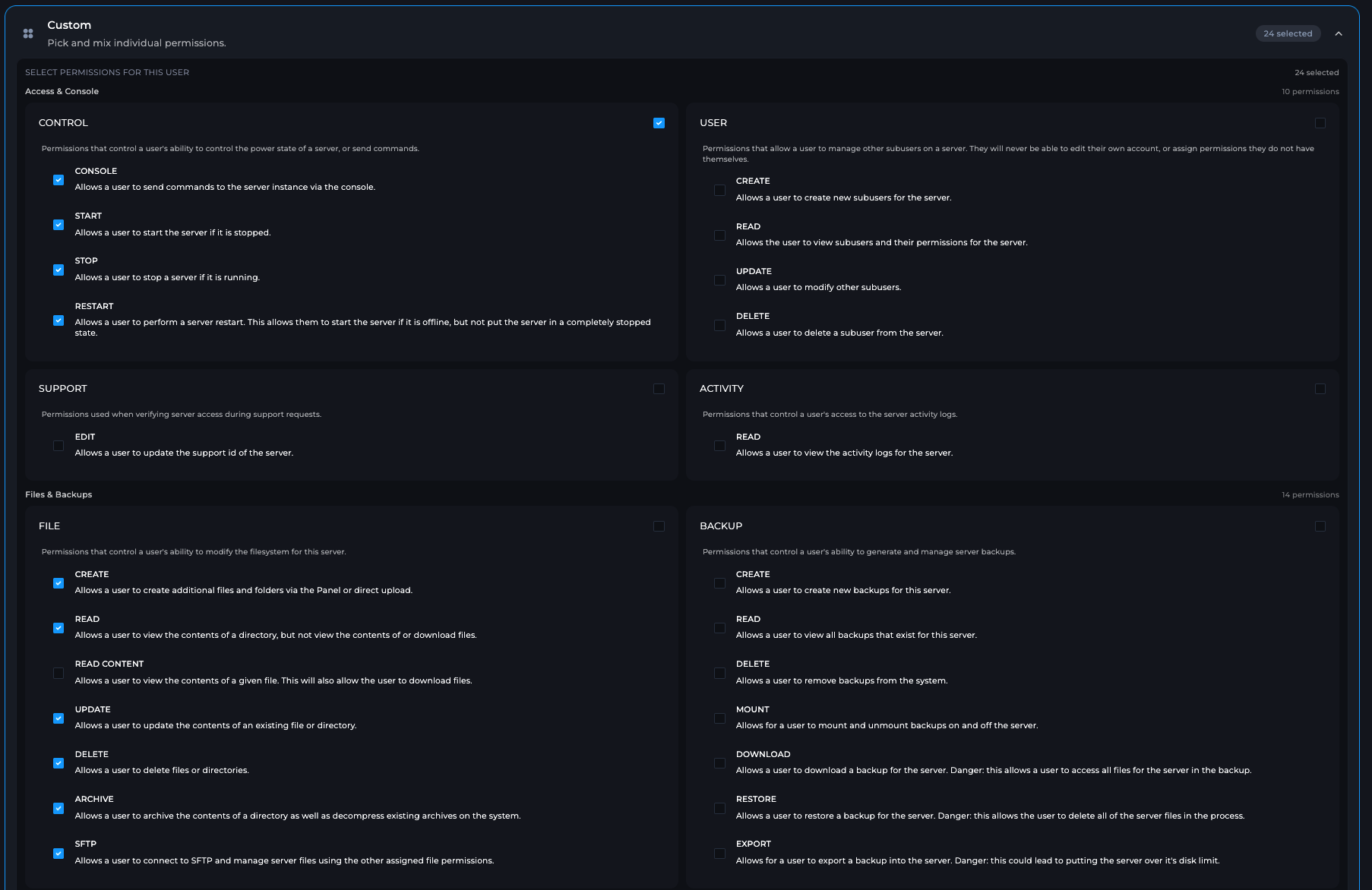Uncheck the SFTP file permission
The image size is (1372, 890).
point(58,854)
